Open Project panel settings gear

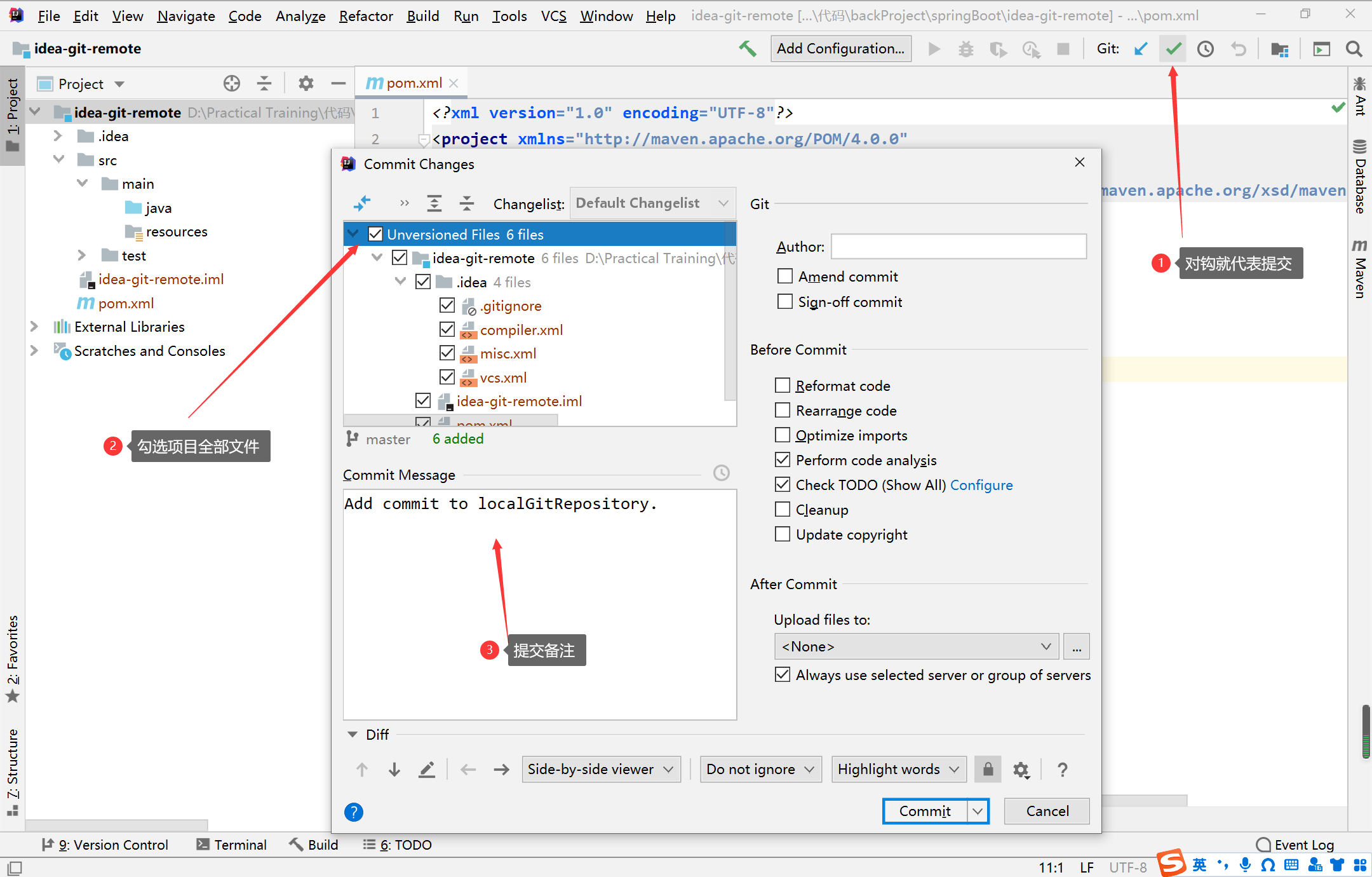(306, 83)
